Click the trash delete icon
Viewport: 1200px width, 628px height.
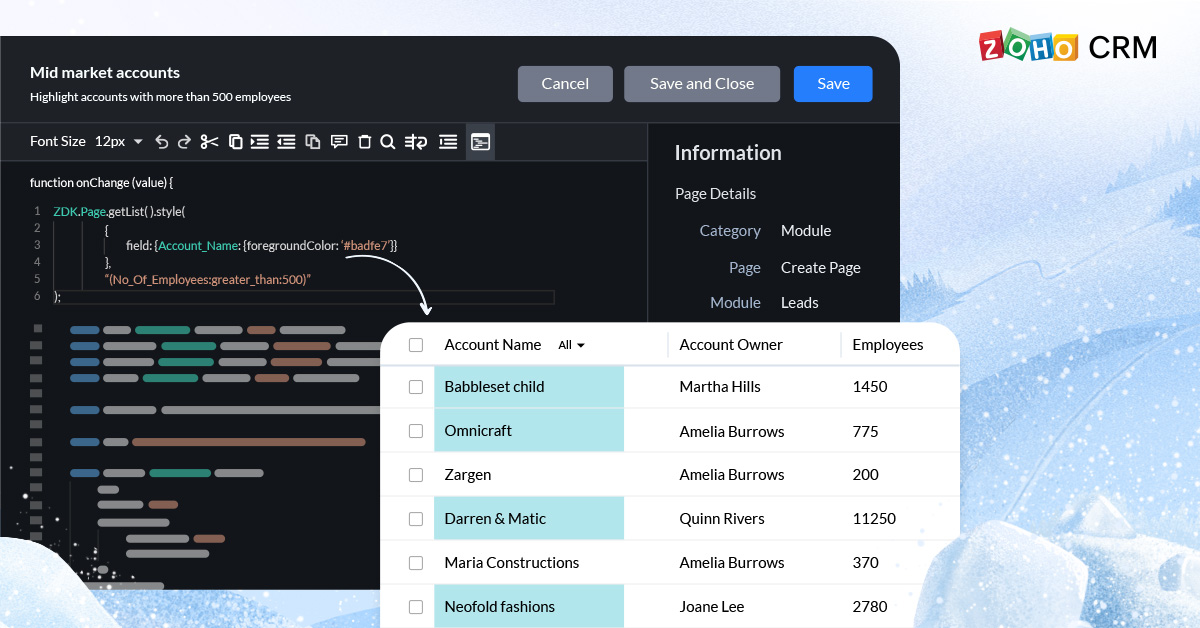click(x=364, y=142)
